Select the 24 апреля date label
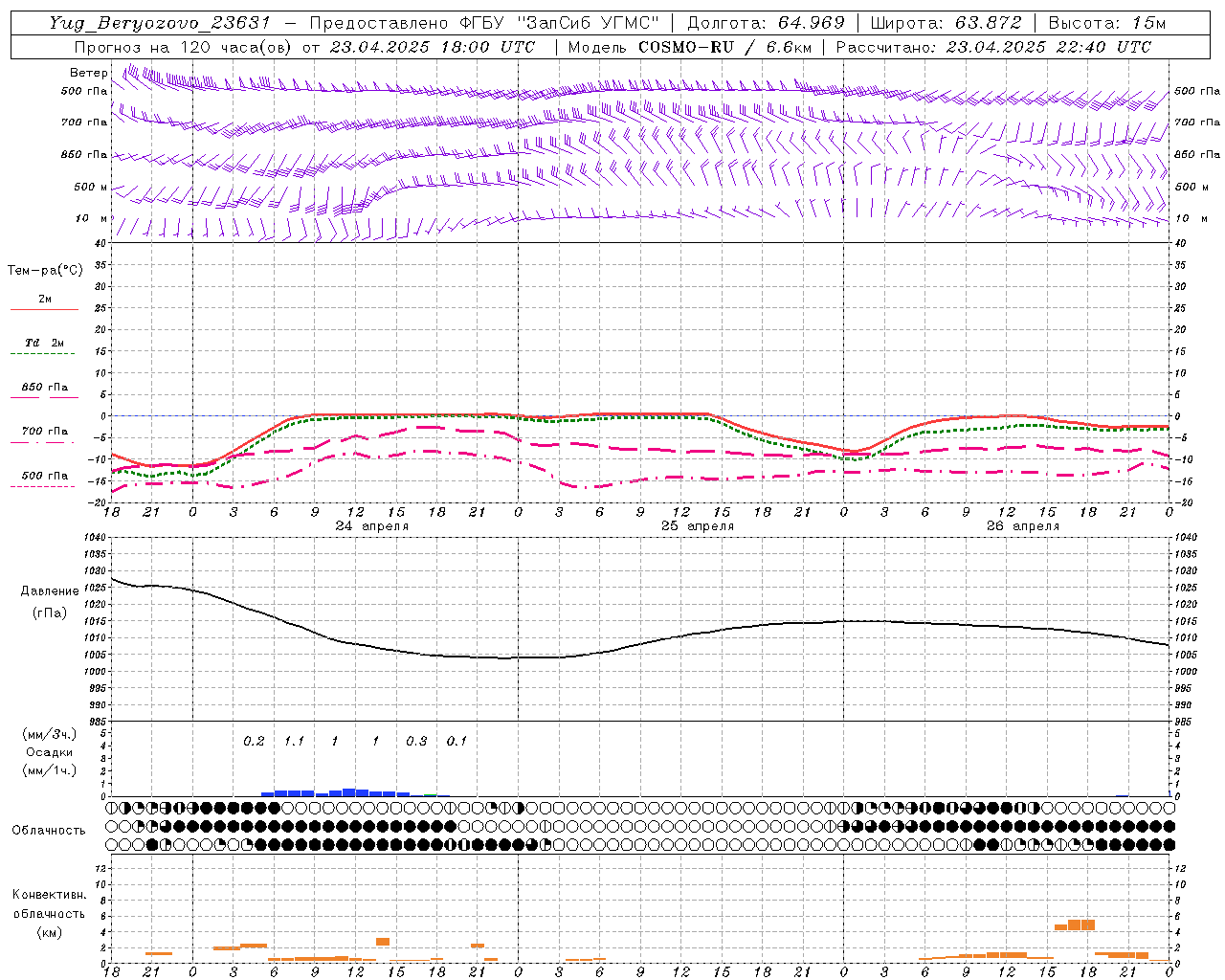This screenshot has height=980, width=1225. click(x=372, y=526)
